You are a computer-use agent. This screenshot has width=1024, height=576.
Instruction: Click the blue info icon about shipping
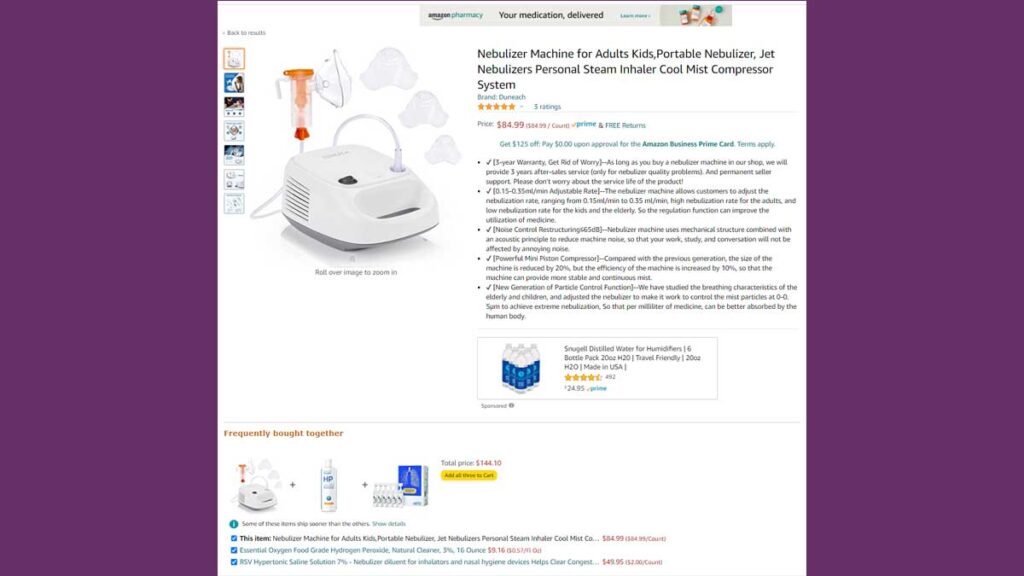click(233, 524)
